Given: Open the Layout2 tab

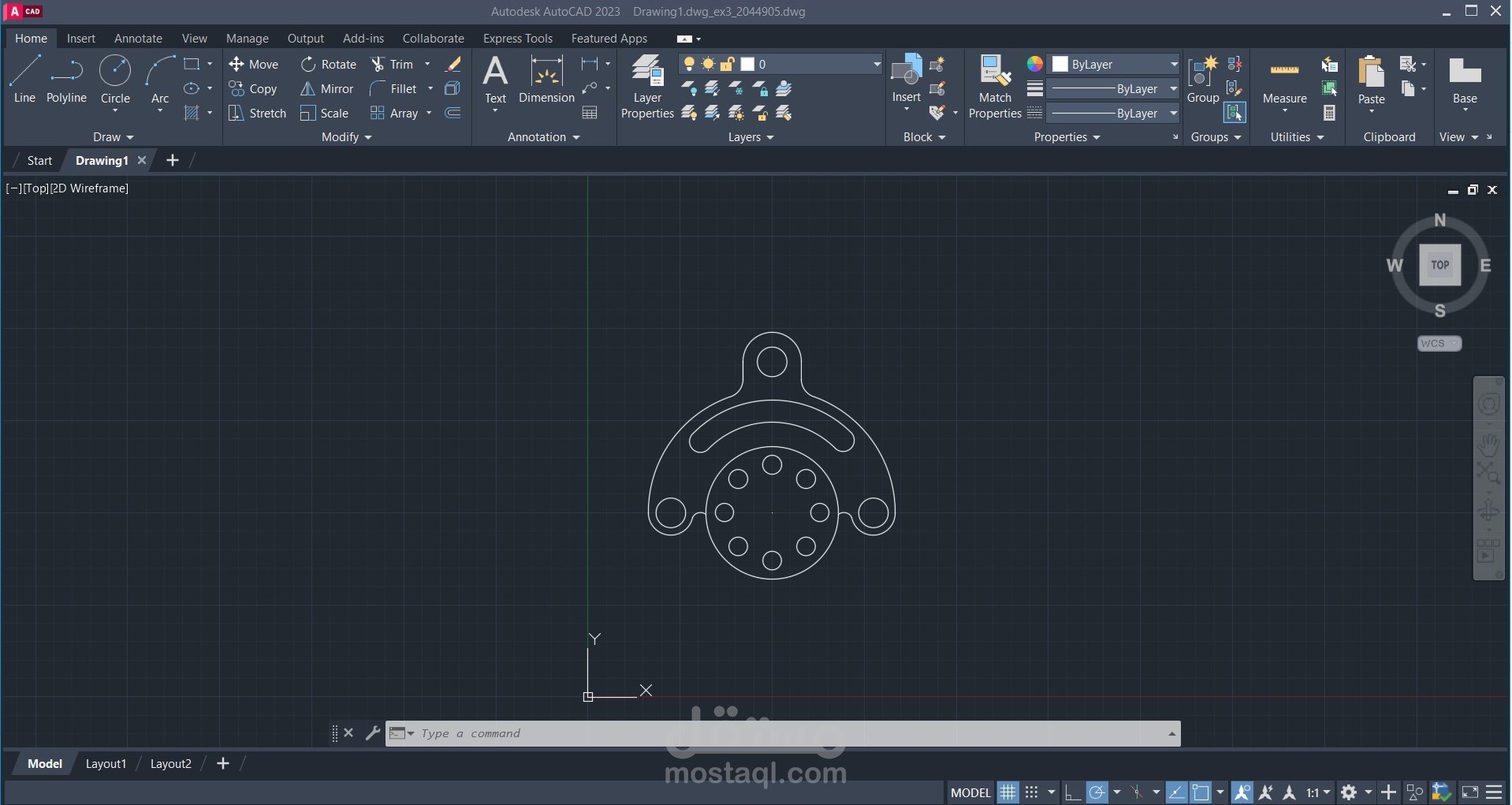Looking at the screenshot, I should point(170,763).
